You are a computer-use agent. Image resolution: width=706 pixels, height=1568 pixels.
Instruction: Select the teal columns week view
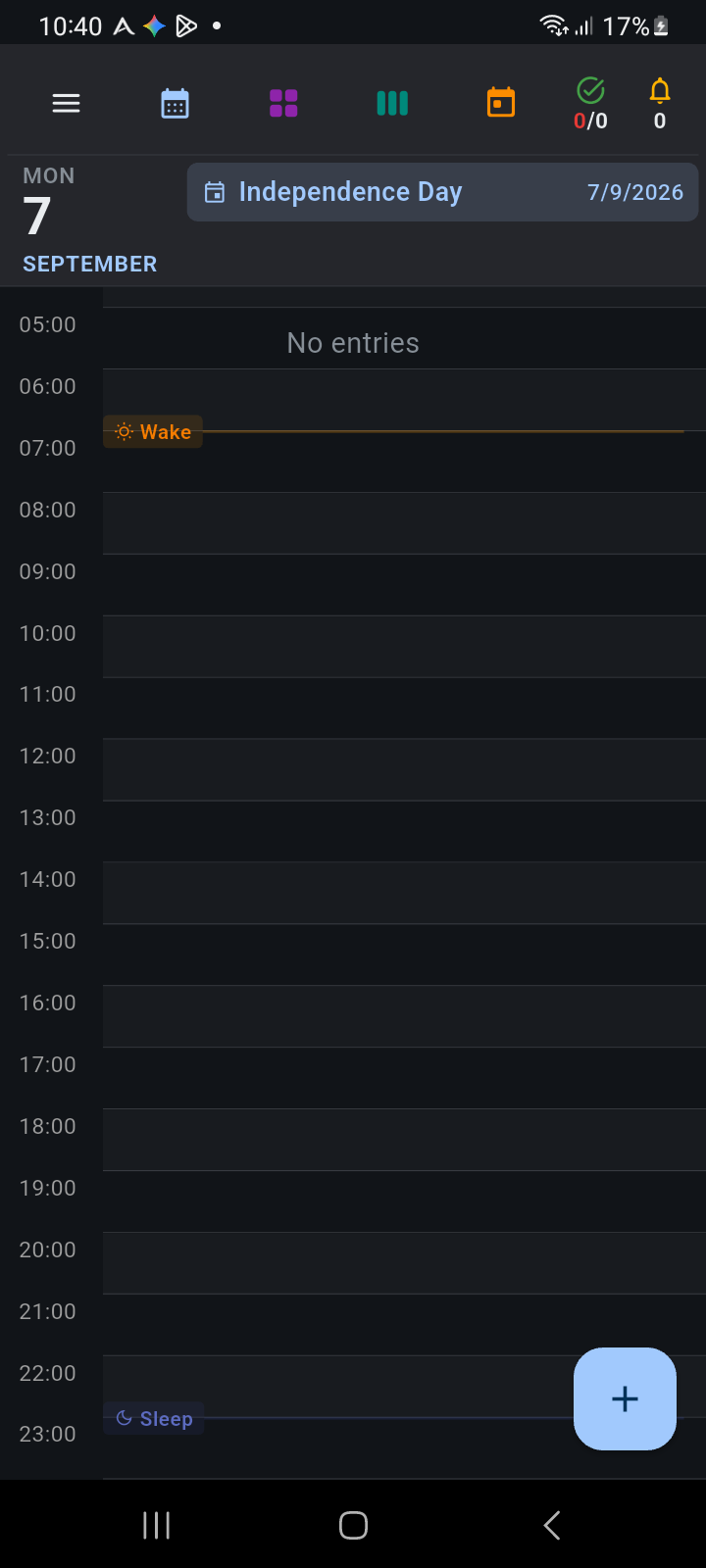point(392,103)
